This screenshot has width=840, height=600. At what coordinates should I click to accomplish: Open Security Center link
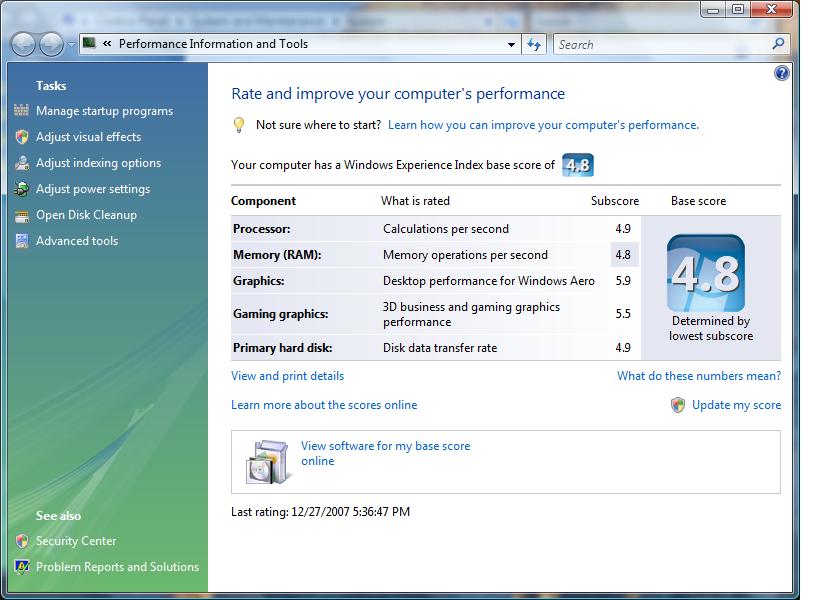(x=76, y=541)
